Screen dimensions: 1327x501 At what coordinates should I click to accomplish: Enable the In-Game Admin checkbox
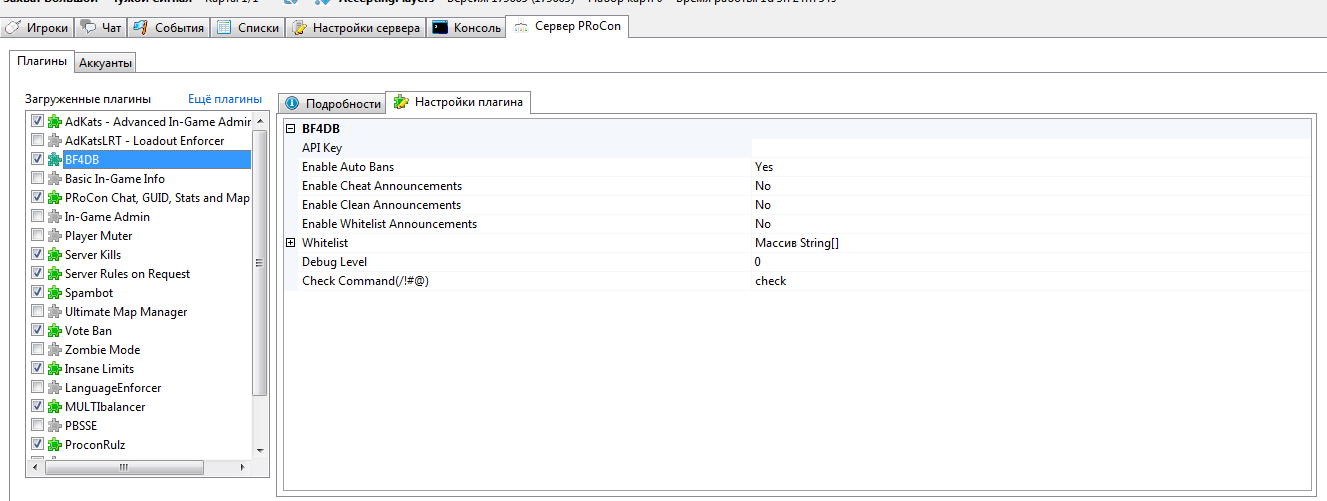click(x=38, y=217)
